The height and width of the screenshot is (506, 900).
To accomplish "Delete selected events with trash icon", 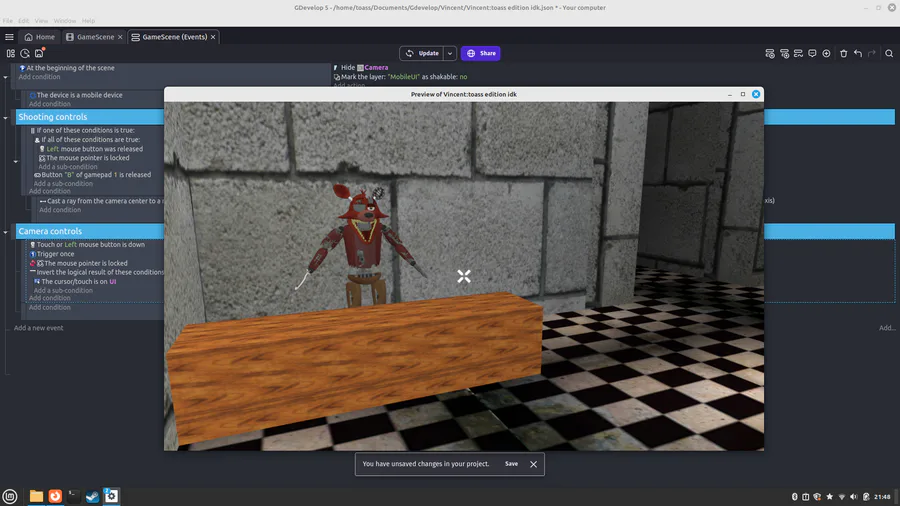I will tap(843, 53).
